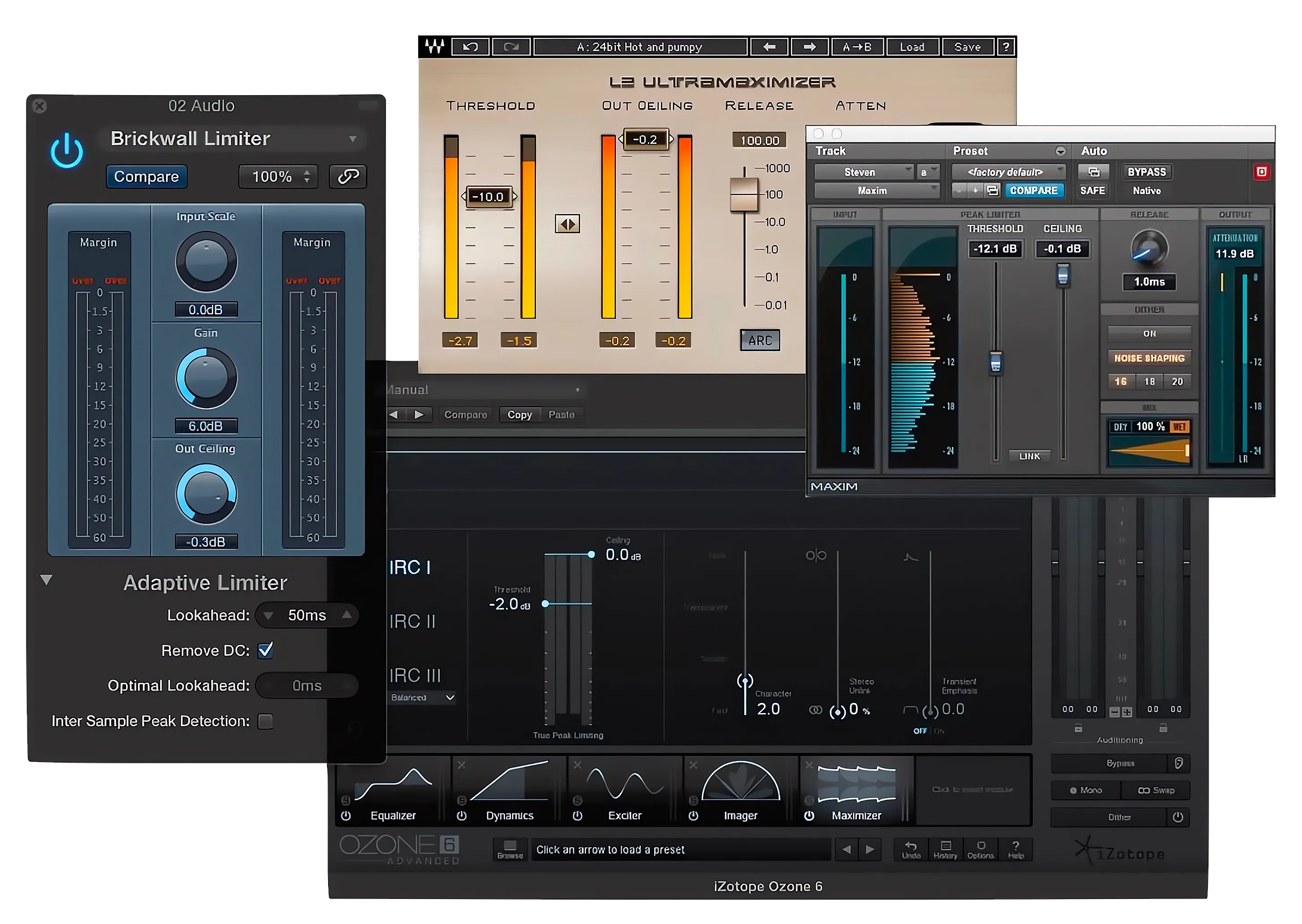Select IRC II limiter mode
Screen dimensions: 1302x924
[413, 621]
